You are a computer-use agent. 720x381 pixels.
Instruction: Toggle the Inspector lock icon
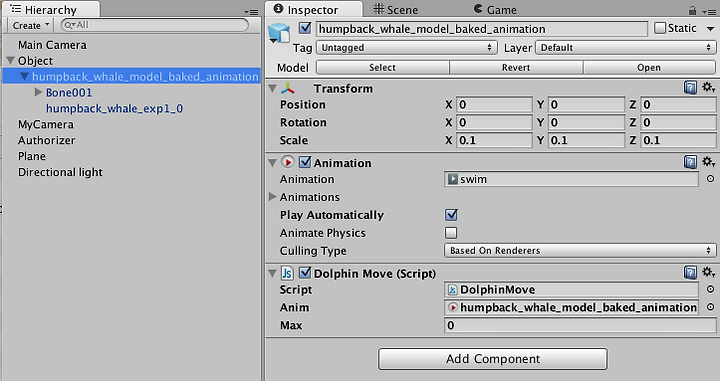pos(692,10)
